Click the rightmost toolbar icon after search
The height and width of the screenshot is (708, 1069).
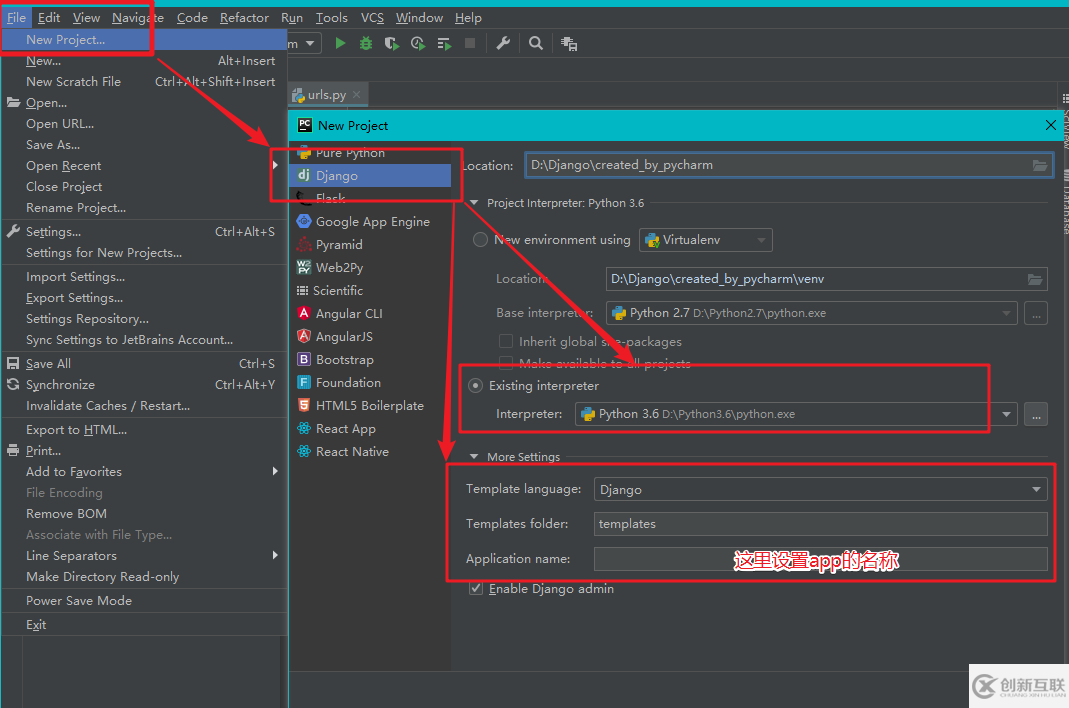[569, 44]
